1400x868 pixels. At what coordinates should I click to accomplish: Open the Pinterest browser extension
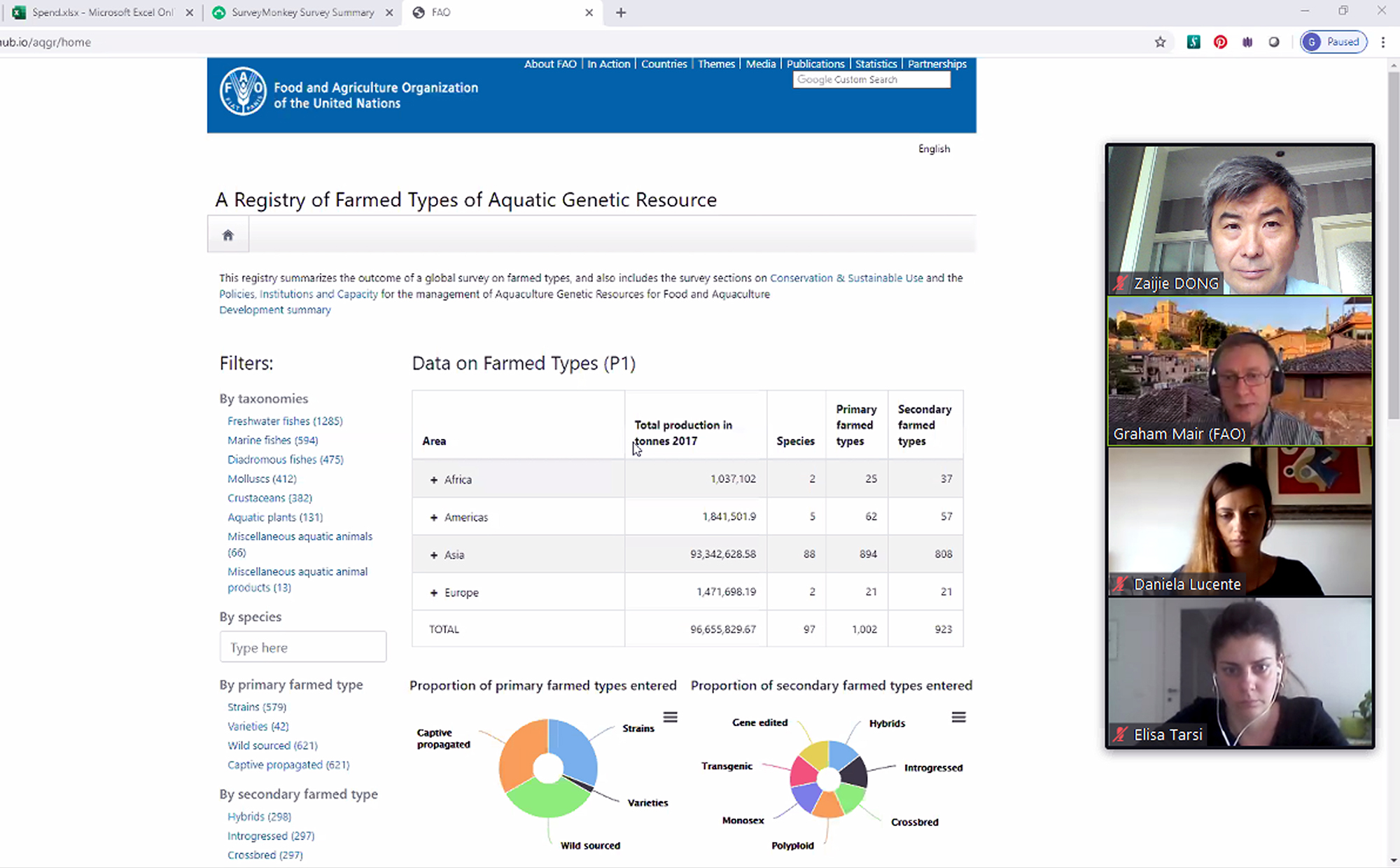pyautogui.click(x=1220, y=42)
